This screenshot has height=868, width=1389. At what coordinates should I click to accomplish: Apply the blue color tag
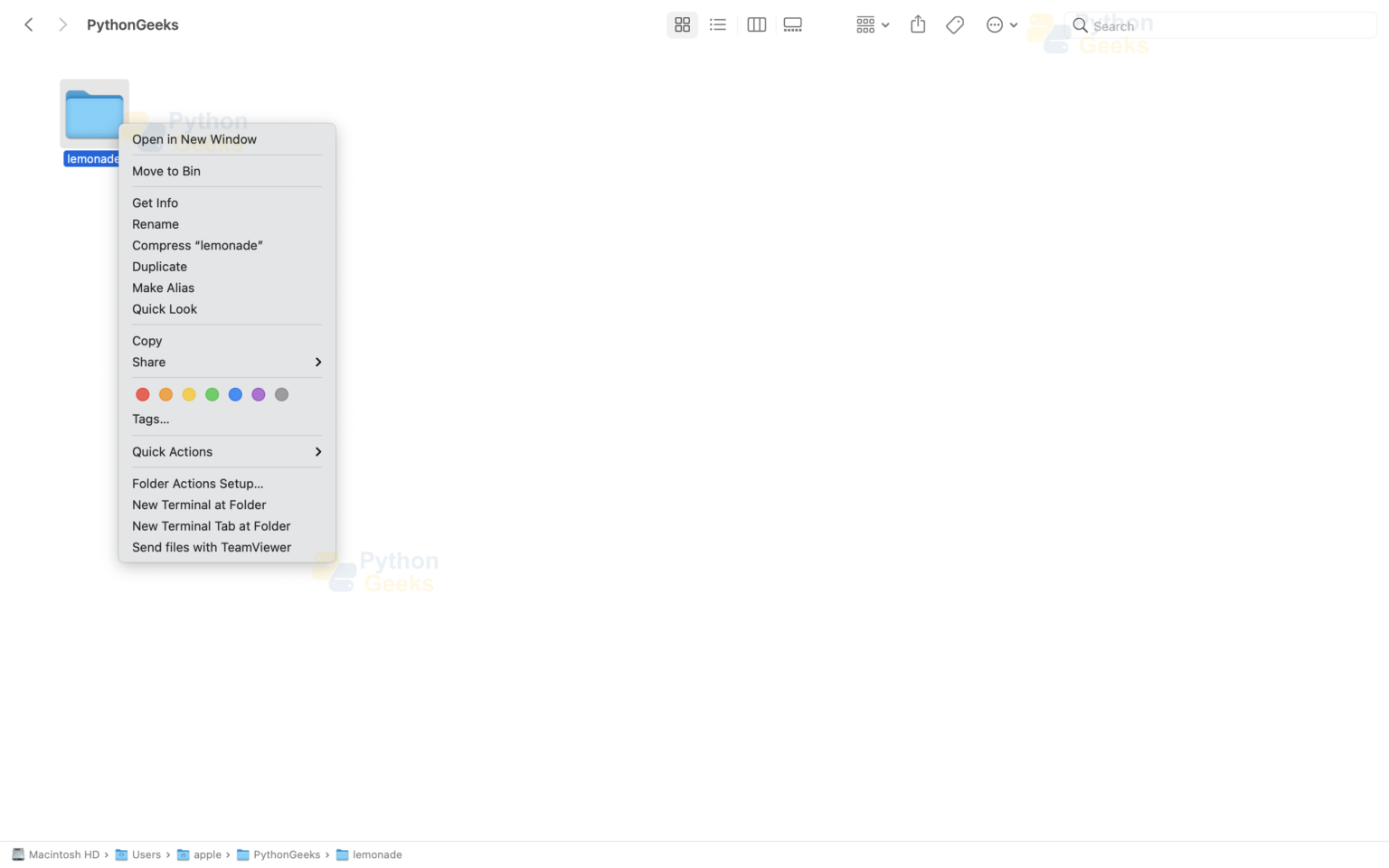(235, 395)
